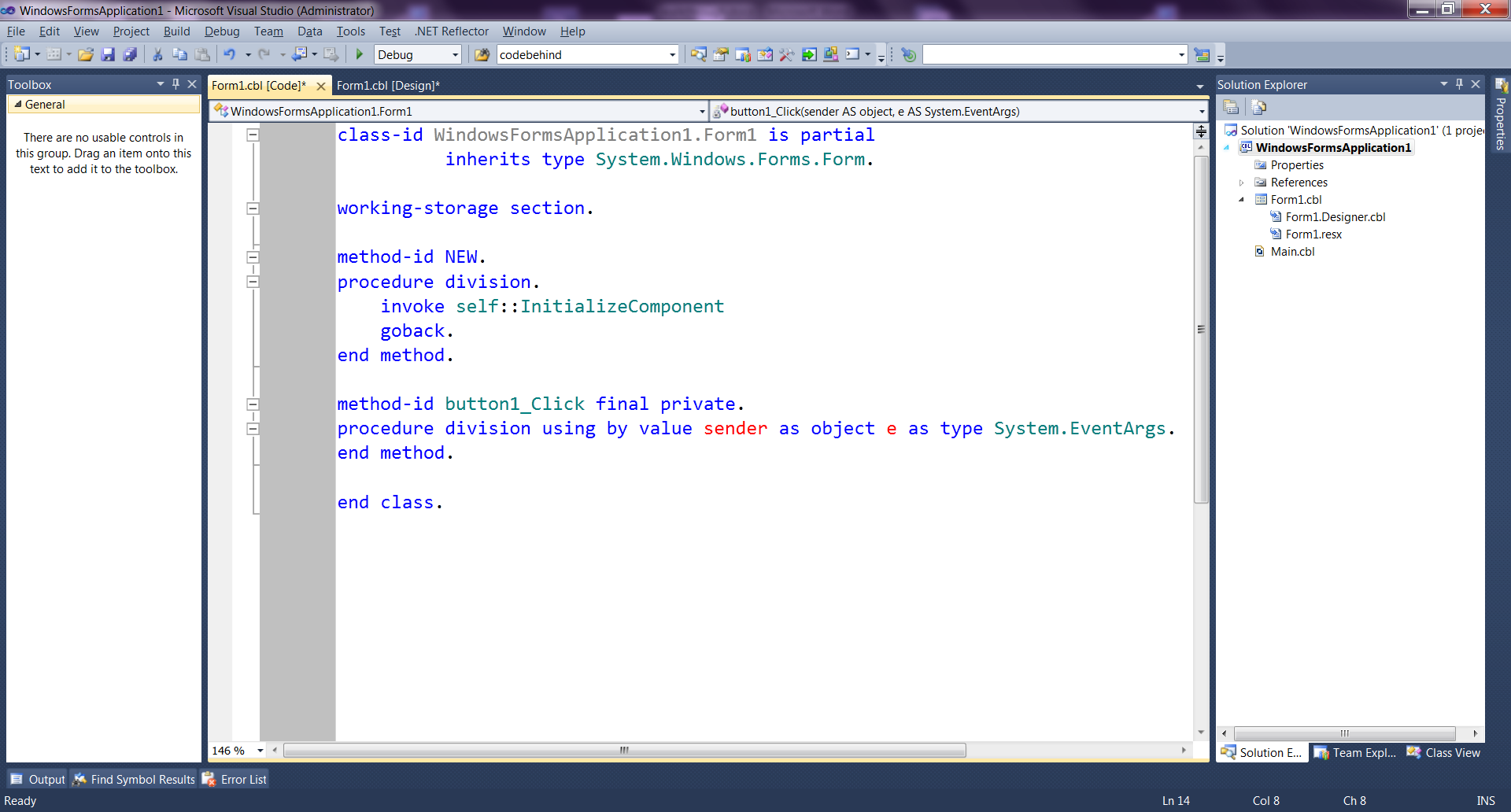Click the green arrow Start Page icon
The image size is (1511, 812).
tap(808, 54)
